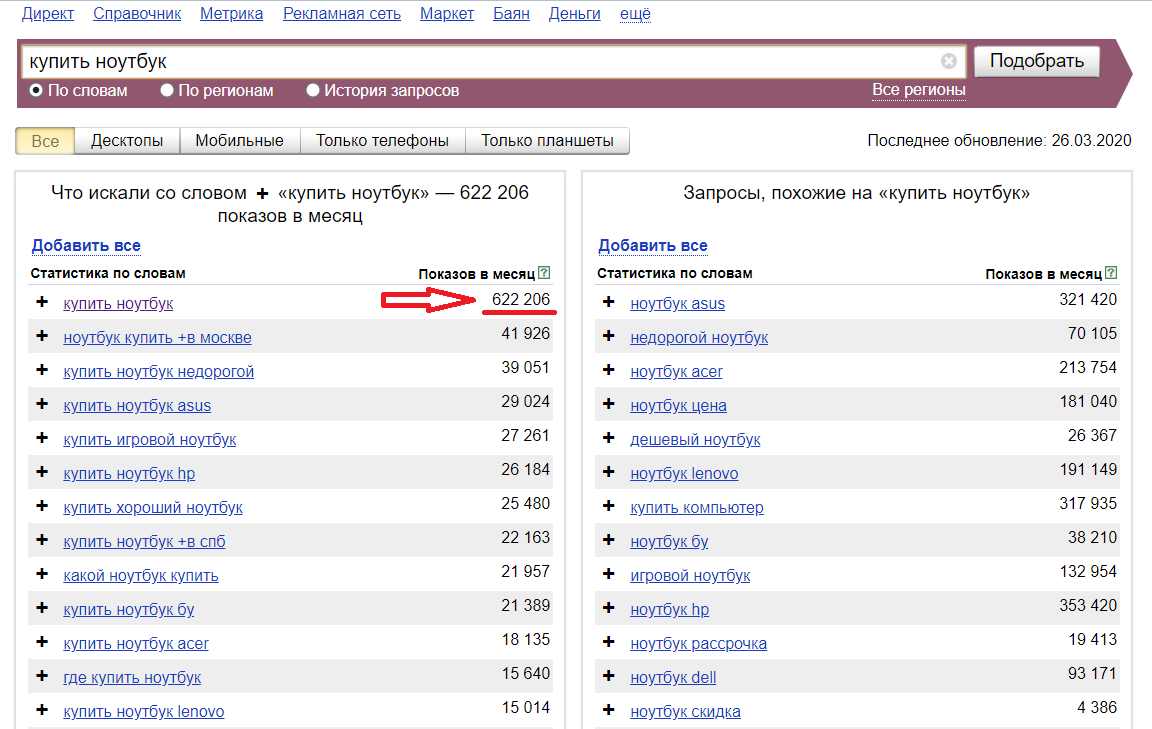Viewport: 1152px width, 729px height.
Task: Open Деньги in the top navigation
Action: click(575, 13)
